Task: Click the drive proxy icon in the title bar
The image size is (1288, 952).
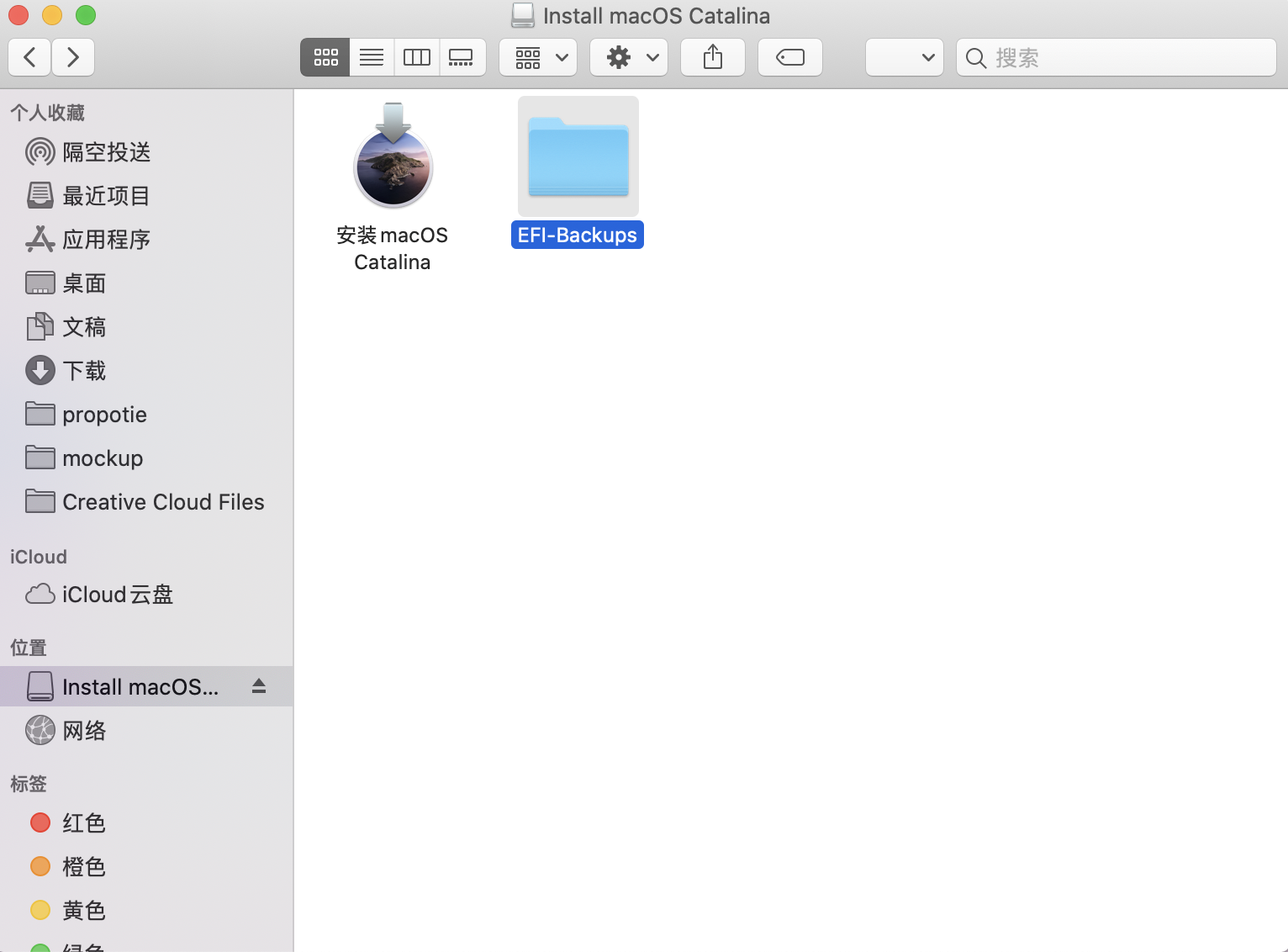Action: [x=523, y=15]
